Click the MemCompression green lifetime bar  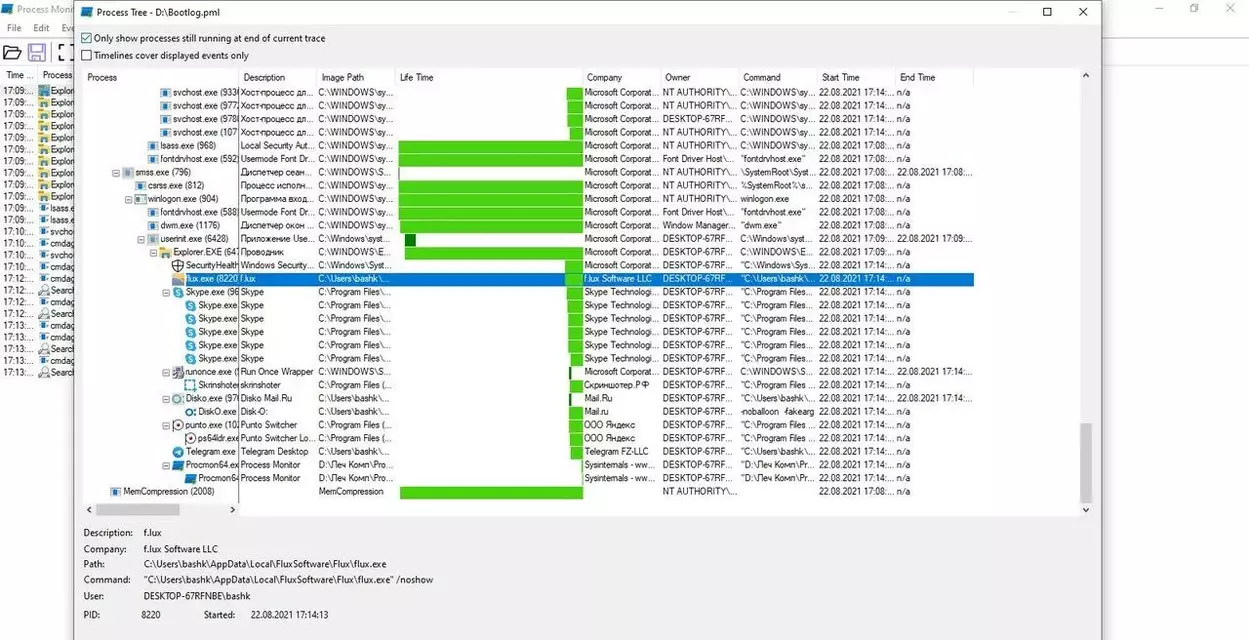pos(491,492)
